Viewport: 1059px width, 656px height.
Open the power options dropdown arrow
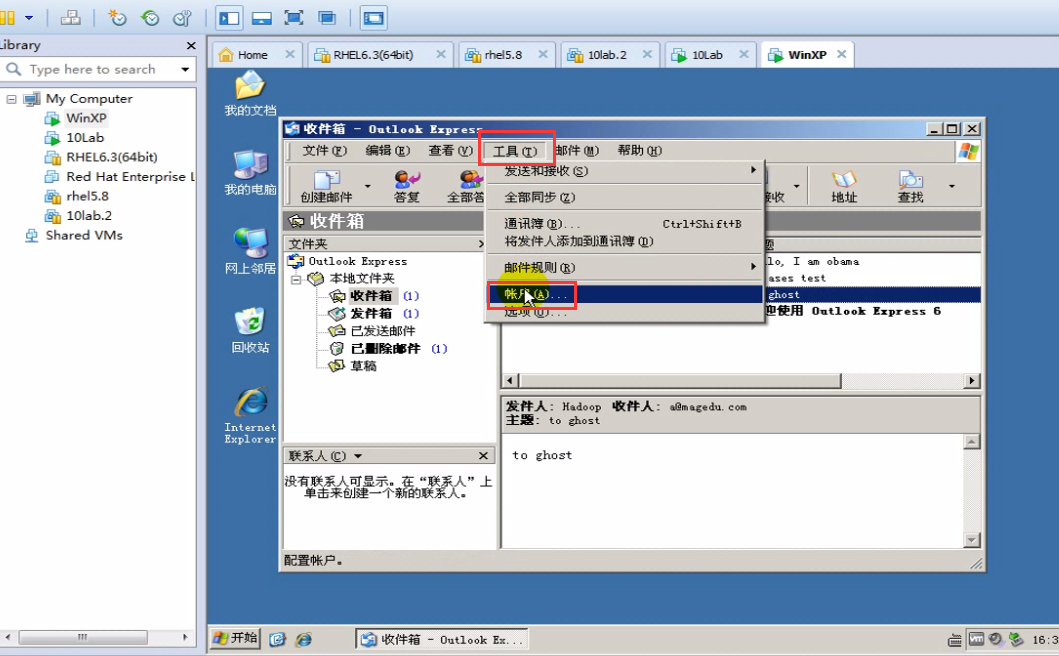29,18
